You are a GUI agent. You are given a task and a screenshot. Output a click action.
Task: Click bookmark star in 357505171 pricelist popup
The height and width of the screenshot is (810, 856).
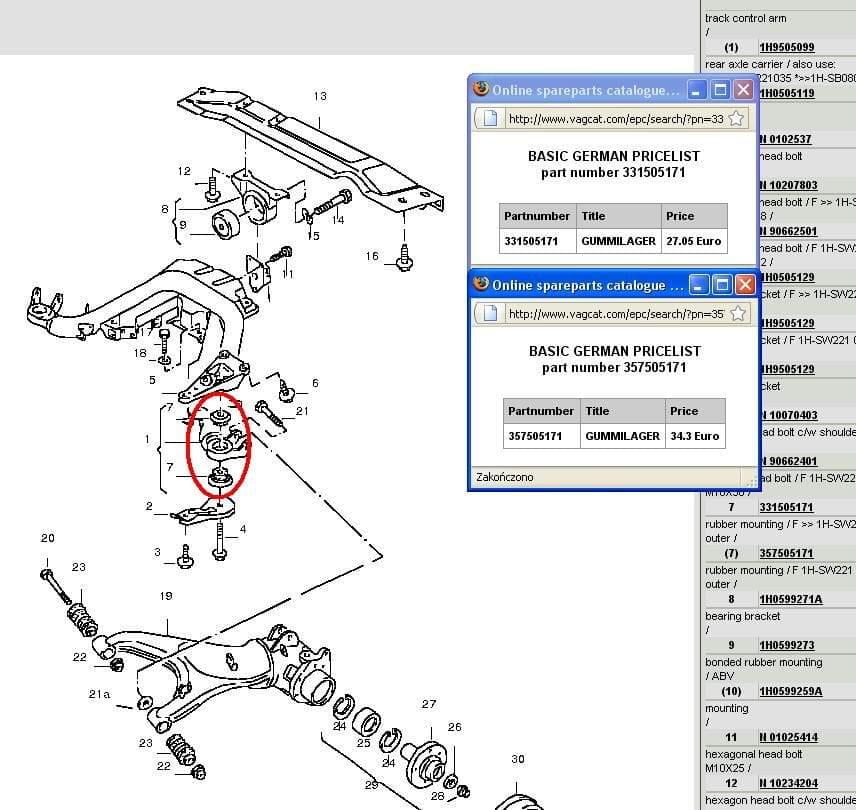[736, 314]
